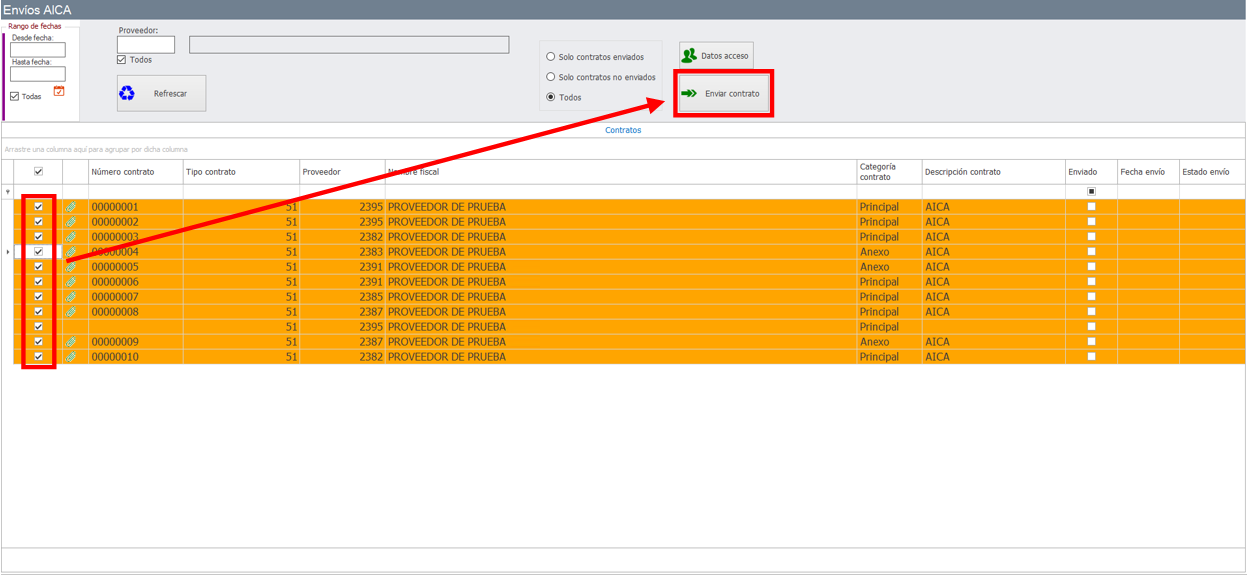The width and height of the screenshot is (1247, 575).
Task: Toggle the select-all checkbox in grid header
Action: coord(38,172)
